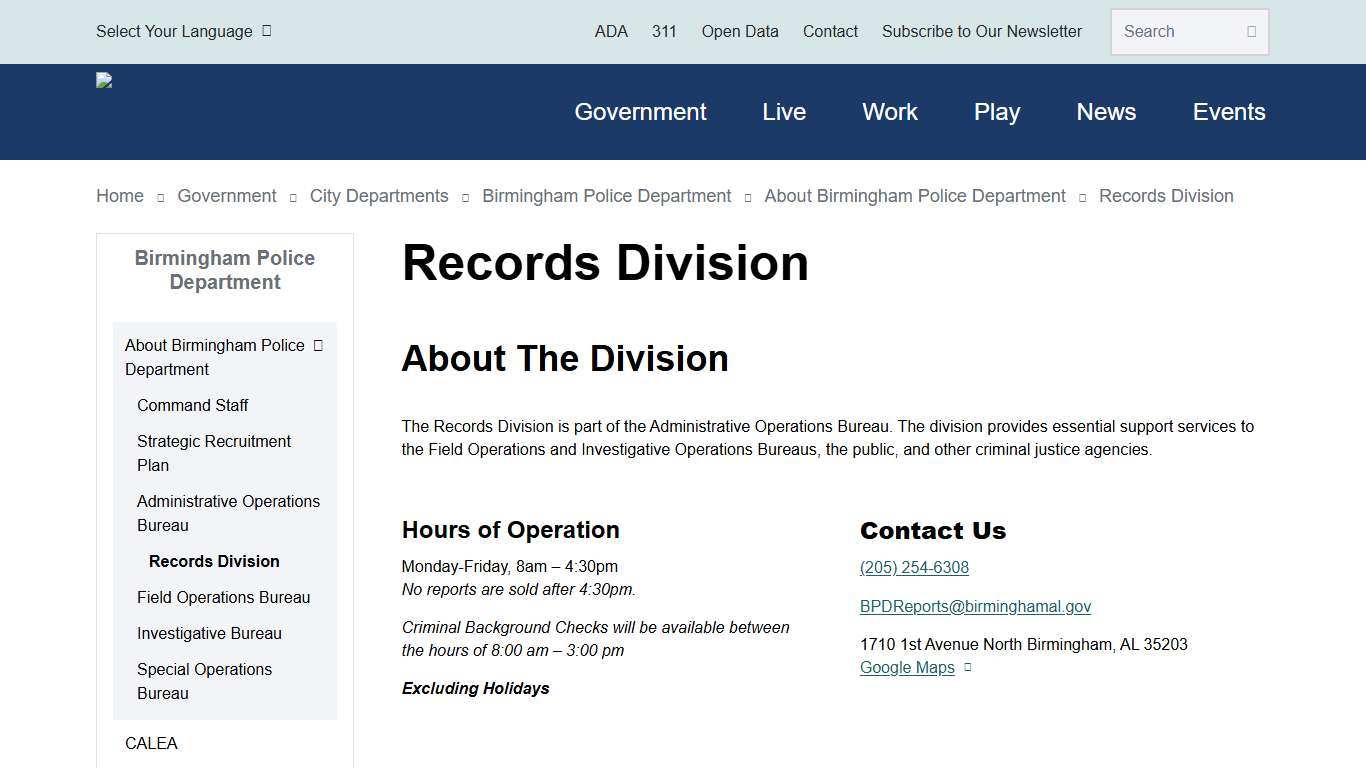Viewport: 1366px width, 768px height.
Task: Click the expander icon next to About Birmingham Police Department
Action: pos(317,344)
